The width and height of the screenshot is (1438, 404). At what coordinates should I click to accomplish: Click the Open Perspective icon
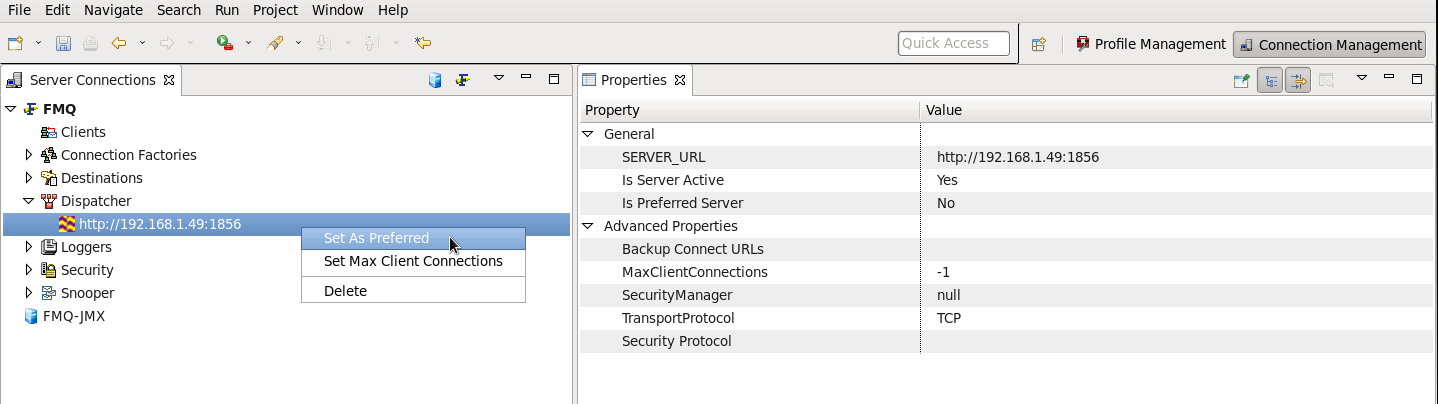coord(1039,44)
